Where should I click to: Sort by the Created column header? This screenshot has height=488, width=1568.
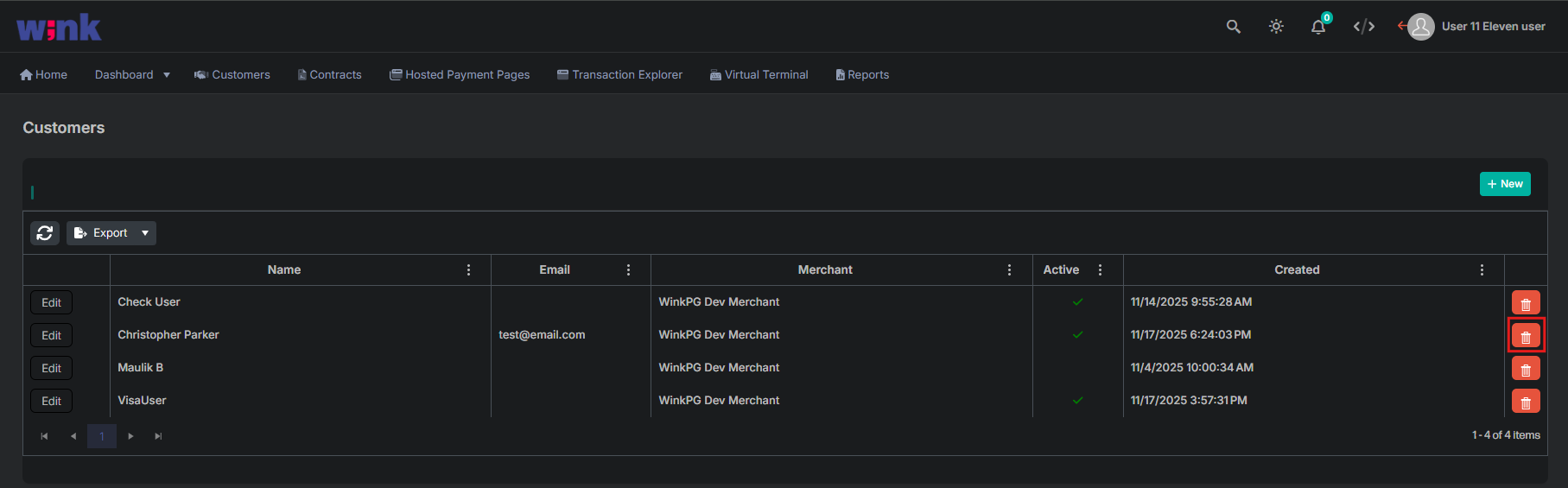pyautogui.click(x=1297, y=270)
